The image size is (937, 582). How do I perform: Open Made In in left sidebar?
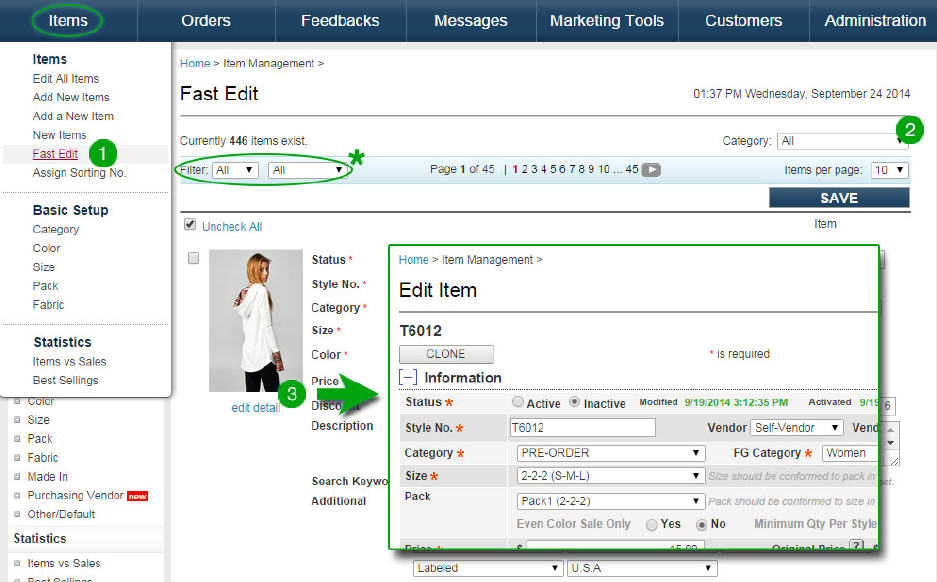[48, 477]
